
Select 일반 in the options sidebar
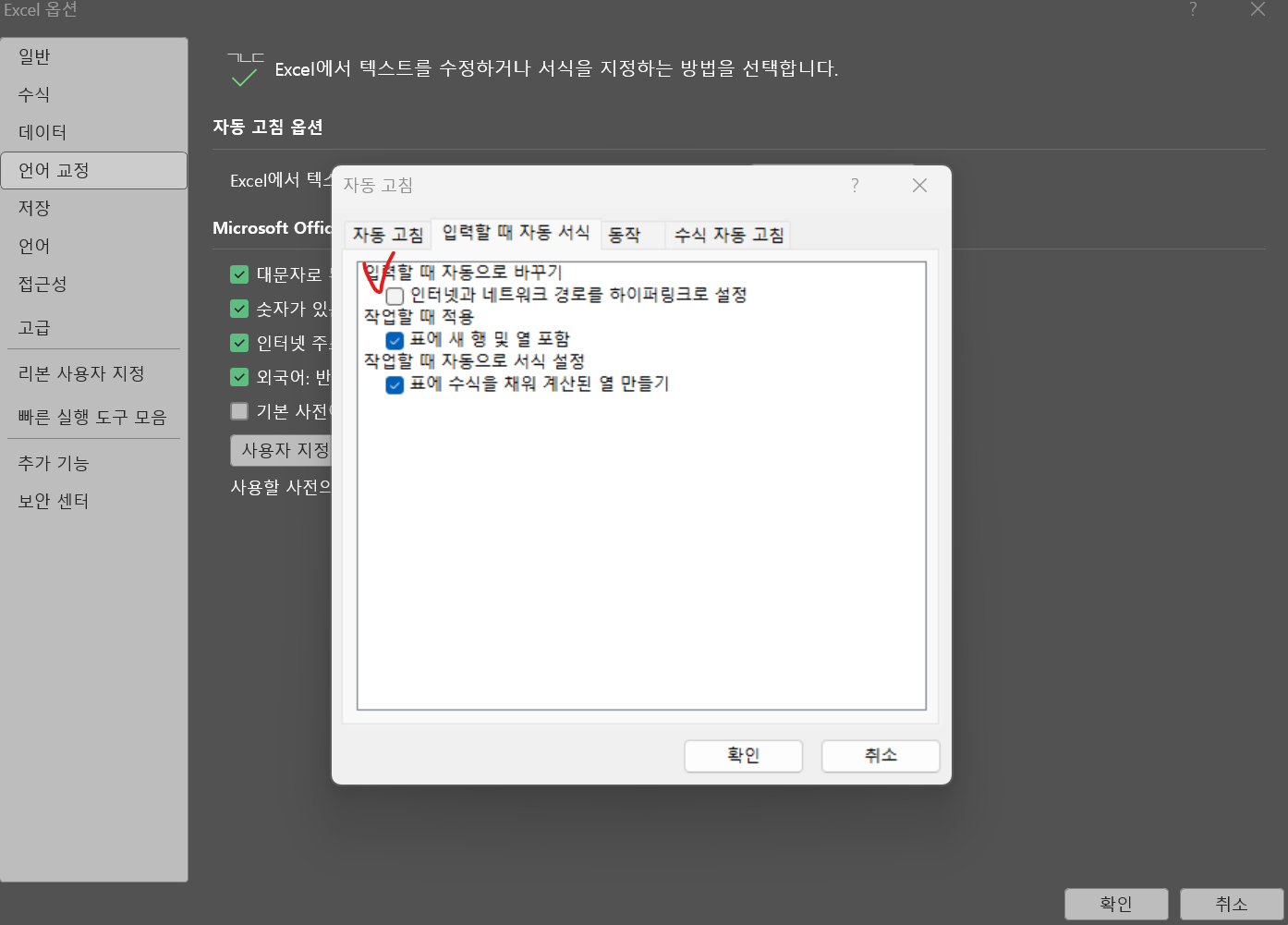coord(93,56)
